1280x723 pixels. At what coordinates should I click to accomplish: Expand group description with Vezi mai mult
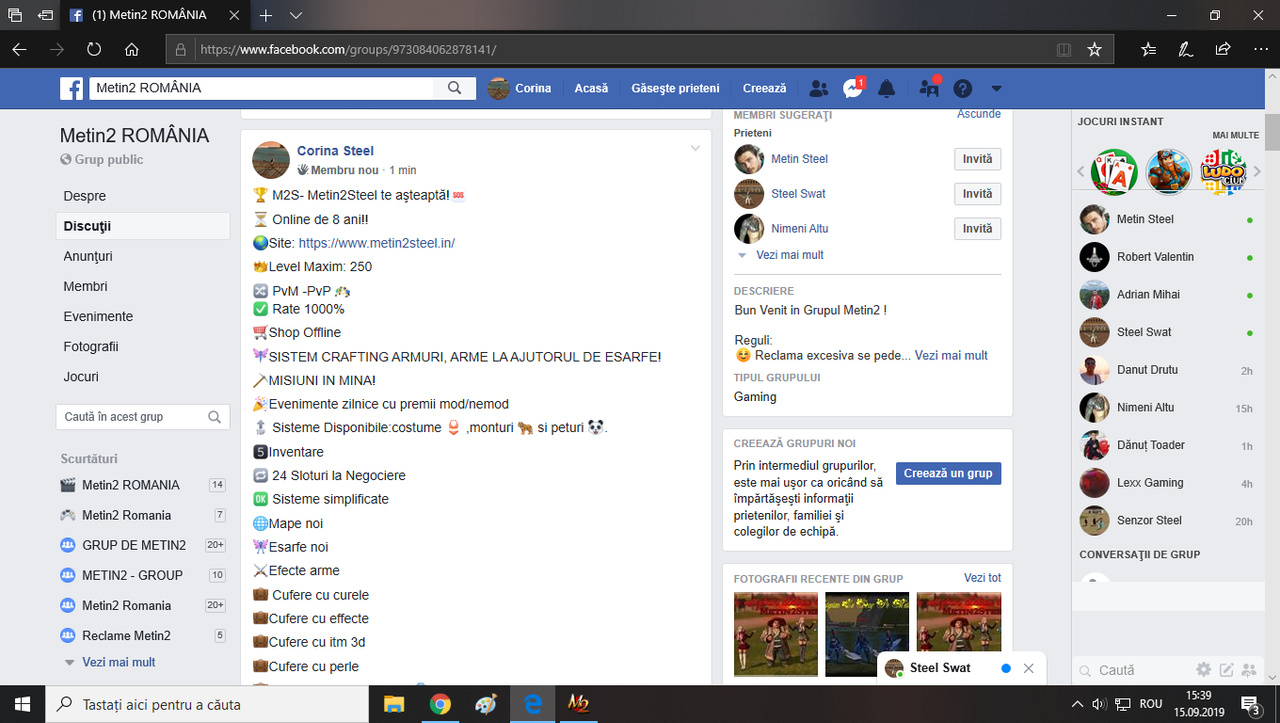tap(951, 355)
